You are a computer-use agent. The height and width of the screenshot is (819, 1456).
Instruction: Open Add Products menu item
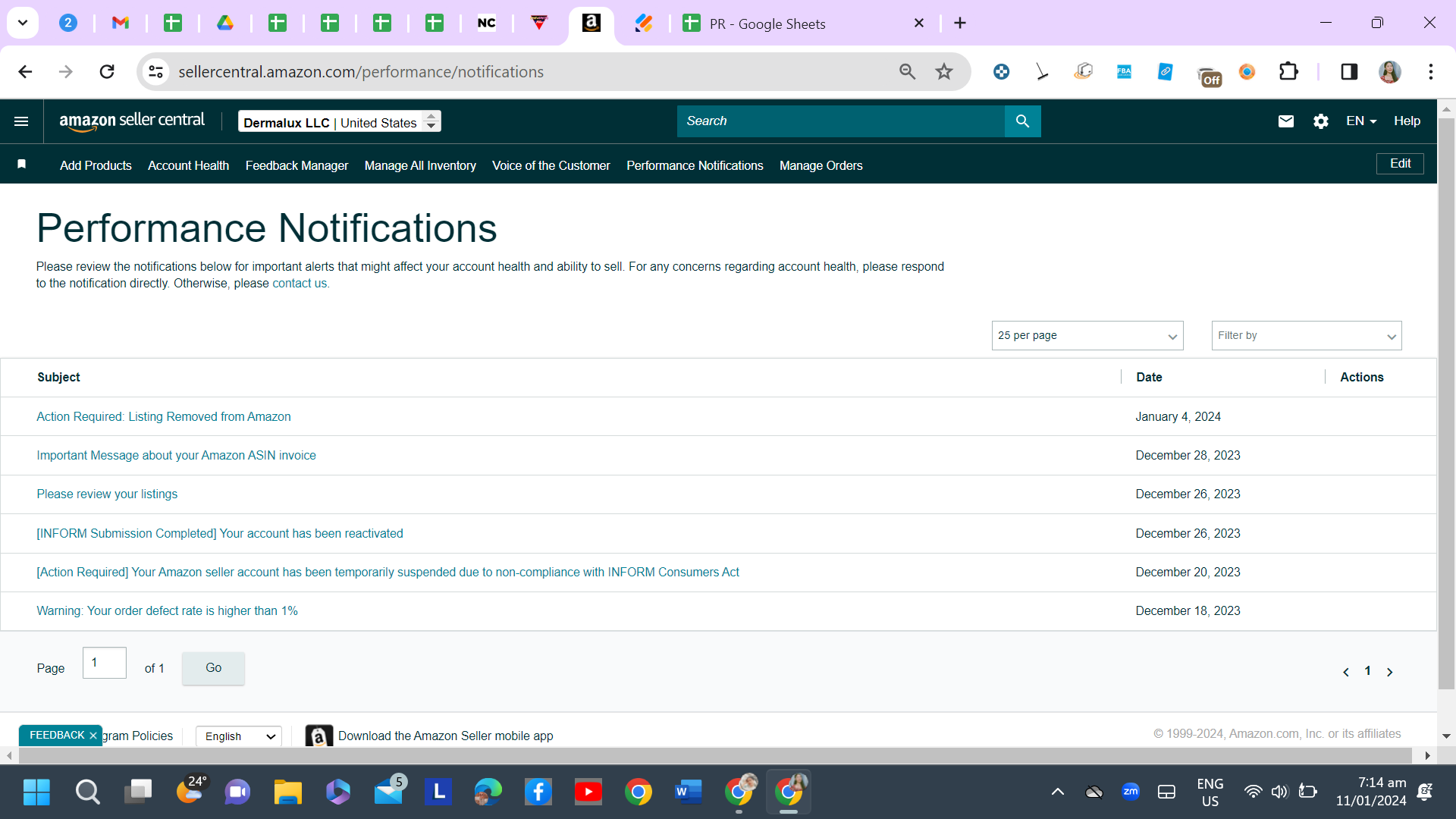click(x=96, y=165)
